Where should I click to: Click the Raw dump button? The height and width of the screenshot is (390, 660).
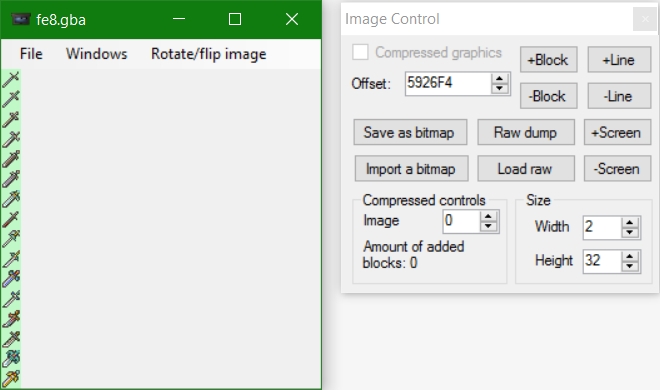click(x=526, y=133)
